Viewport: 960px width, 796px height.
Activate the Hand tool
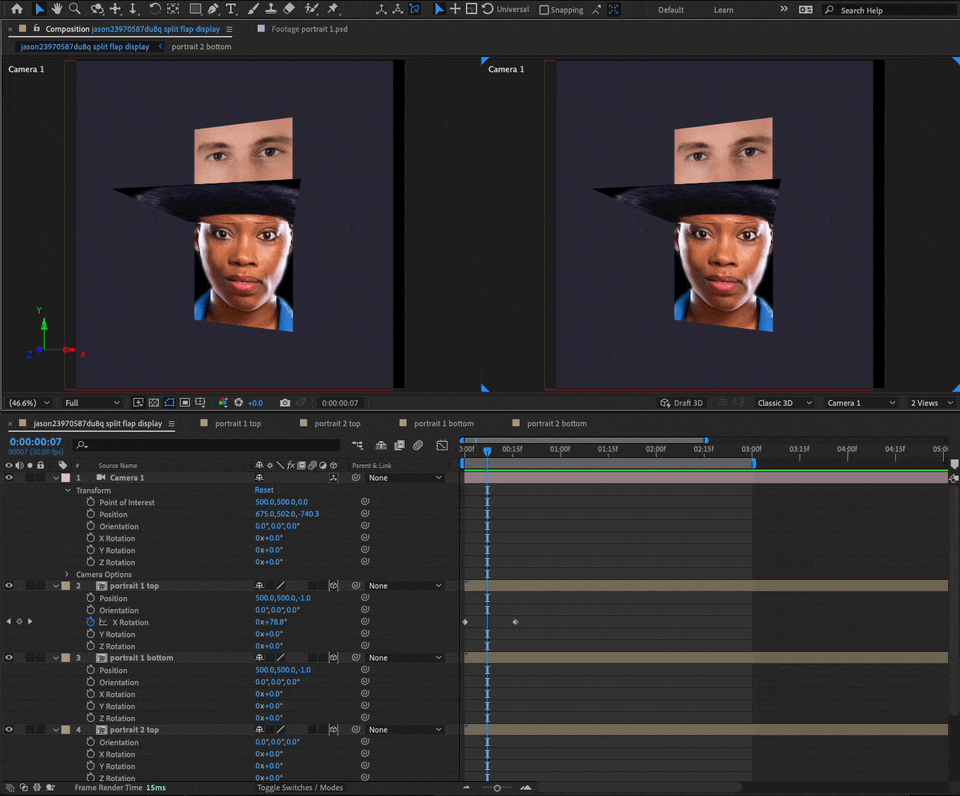pos(59,10)
